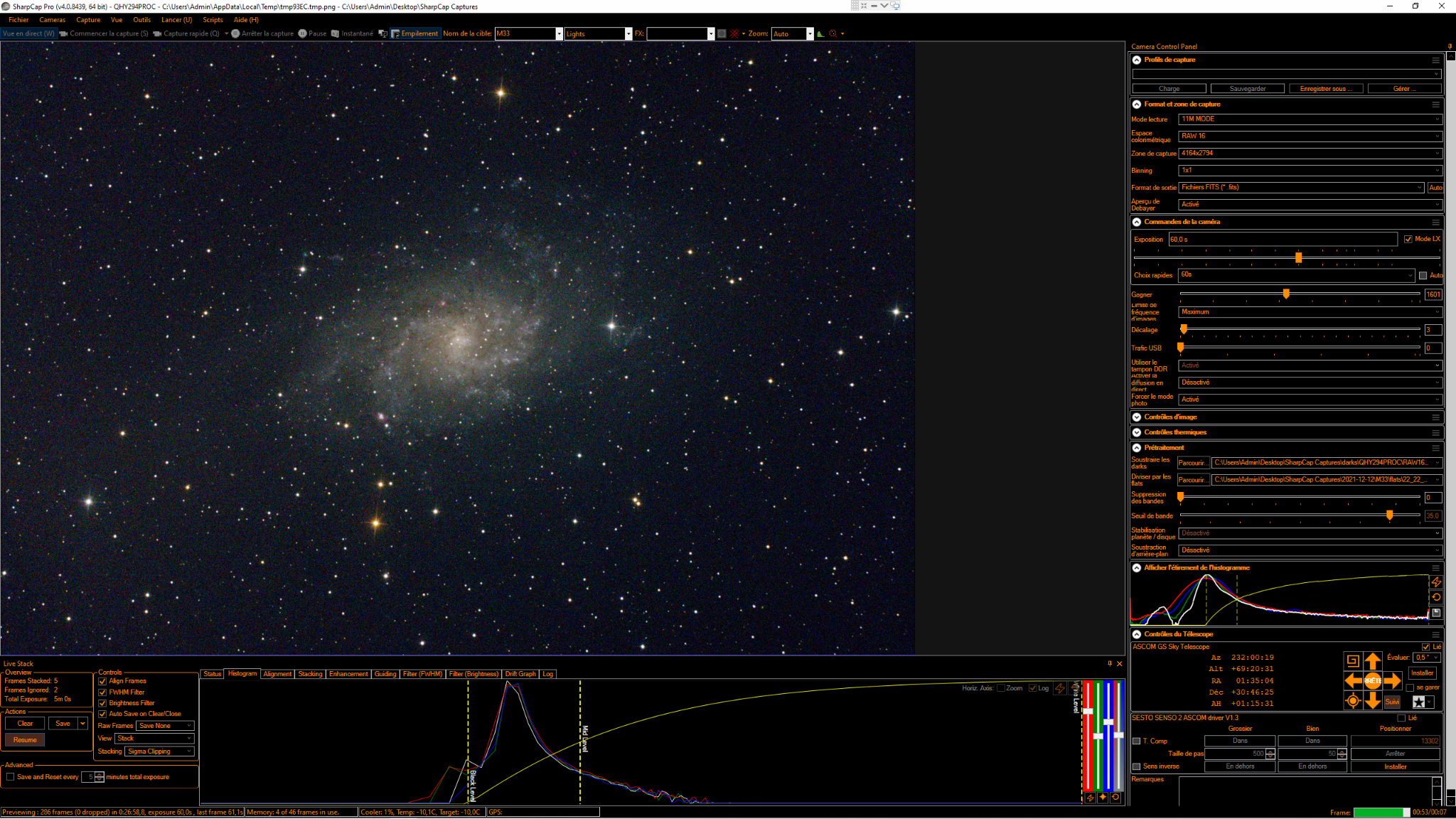Viewport: 1456px width, 819px height.
Task: Click the spiral search icon in telescope controls
Action: (x=1352, y=660)
